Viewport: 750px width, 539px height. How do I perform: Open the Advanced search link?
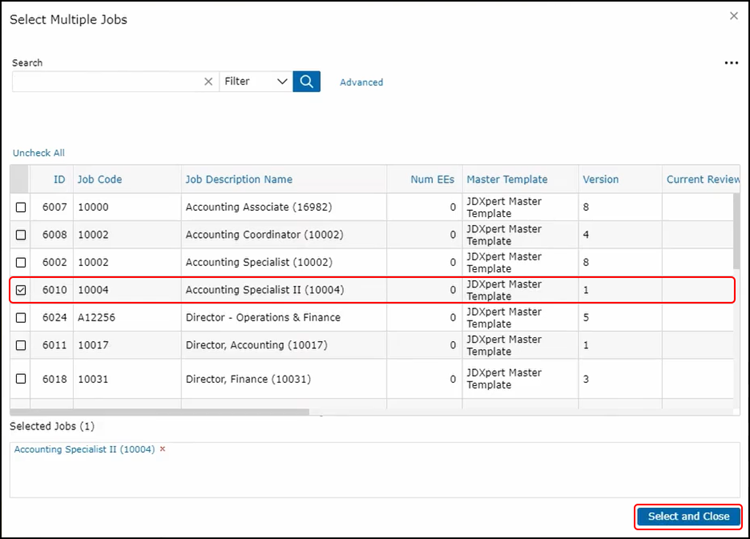point(361,82)
